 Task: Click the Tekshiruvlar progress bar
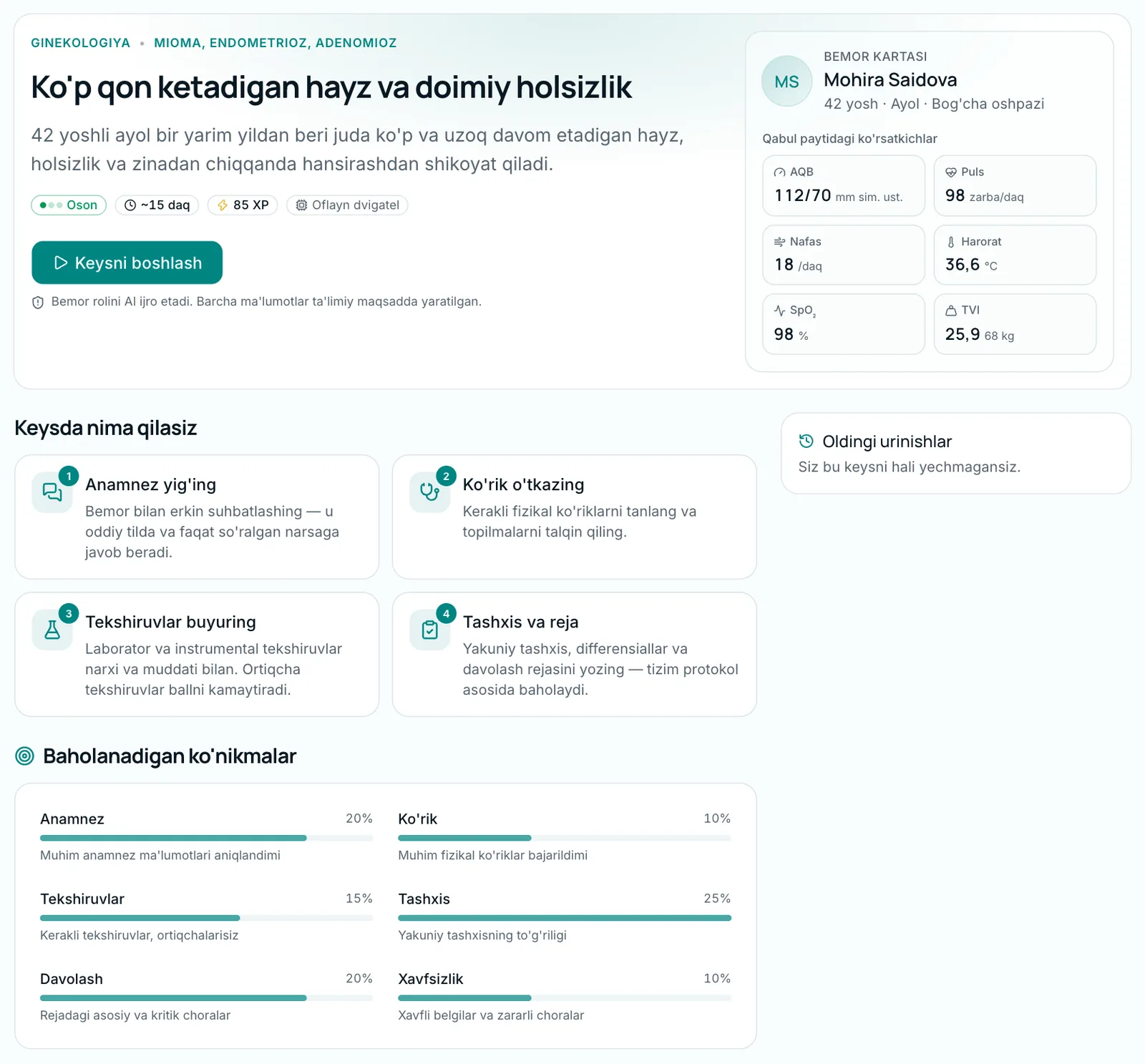click(207, 918)
